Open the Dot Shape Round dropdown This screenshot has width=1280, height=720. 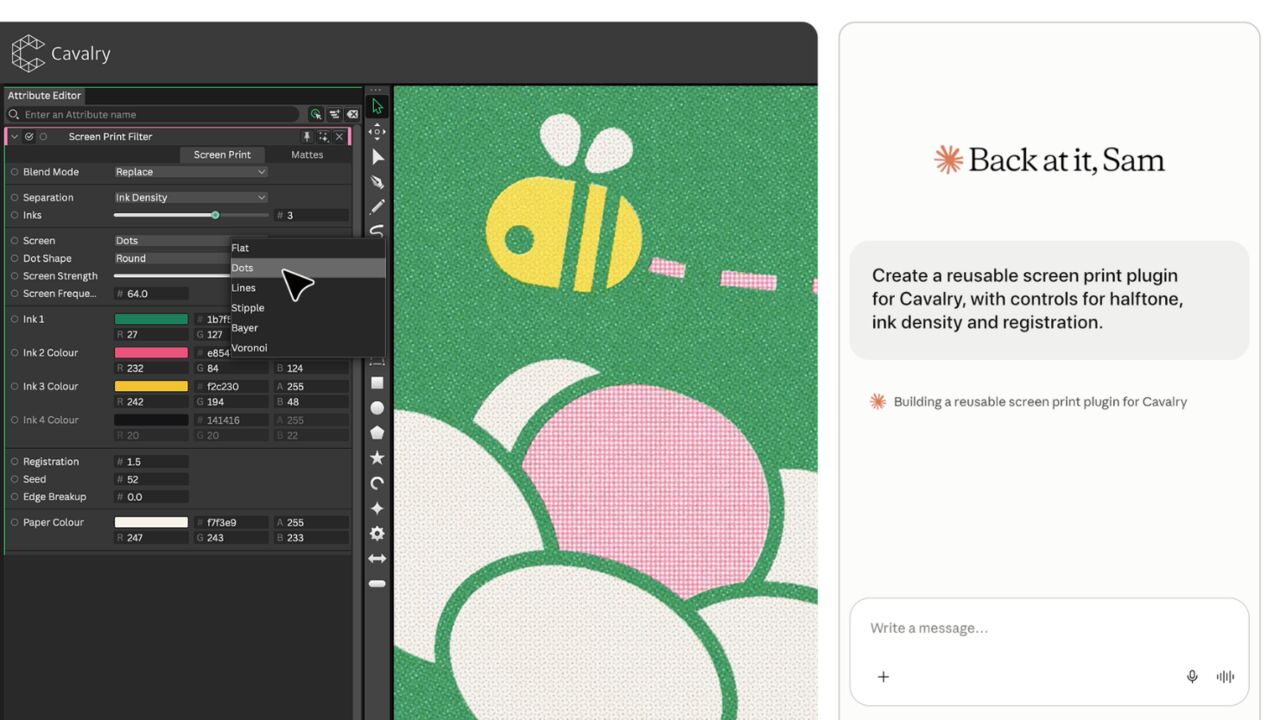click(x=172, y=259)
